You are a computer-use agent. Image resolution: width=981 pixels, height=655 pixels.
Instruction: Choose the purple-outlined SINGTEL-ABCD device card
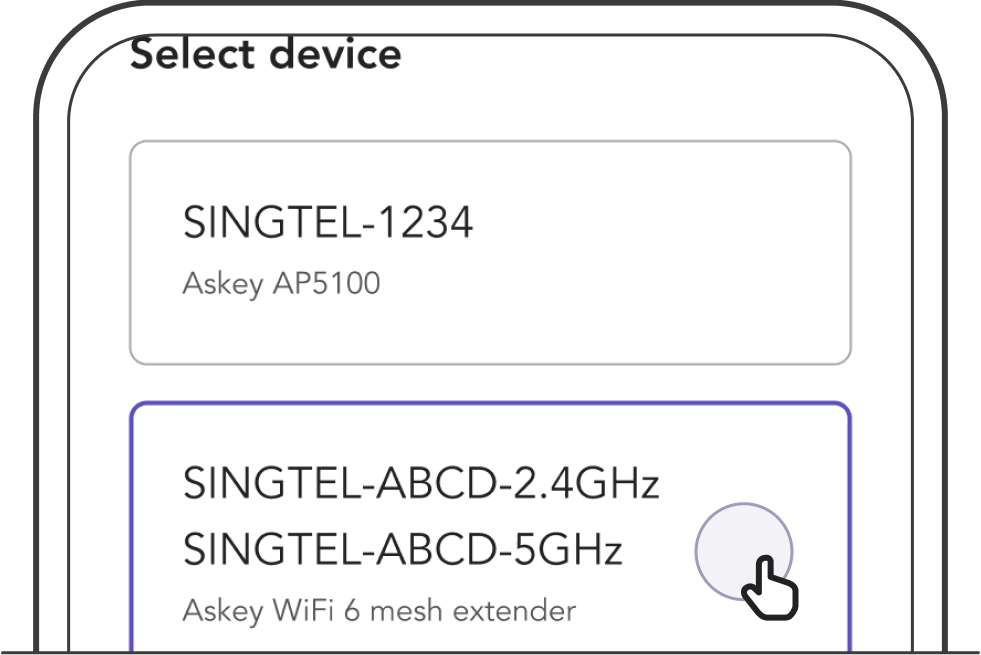[490, 528]
